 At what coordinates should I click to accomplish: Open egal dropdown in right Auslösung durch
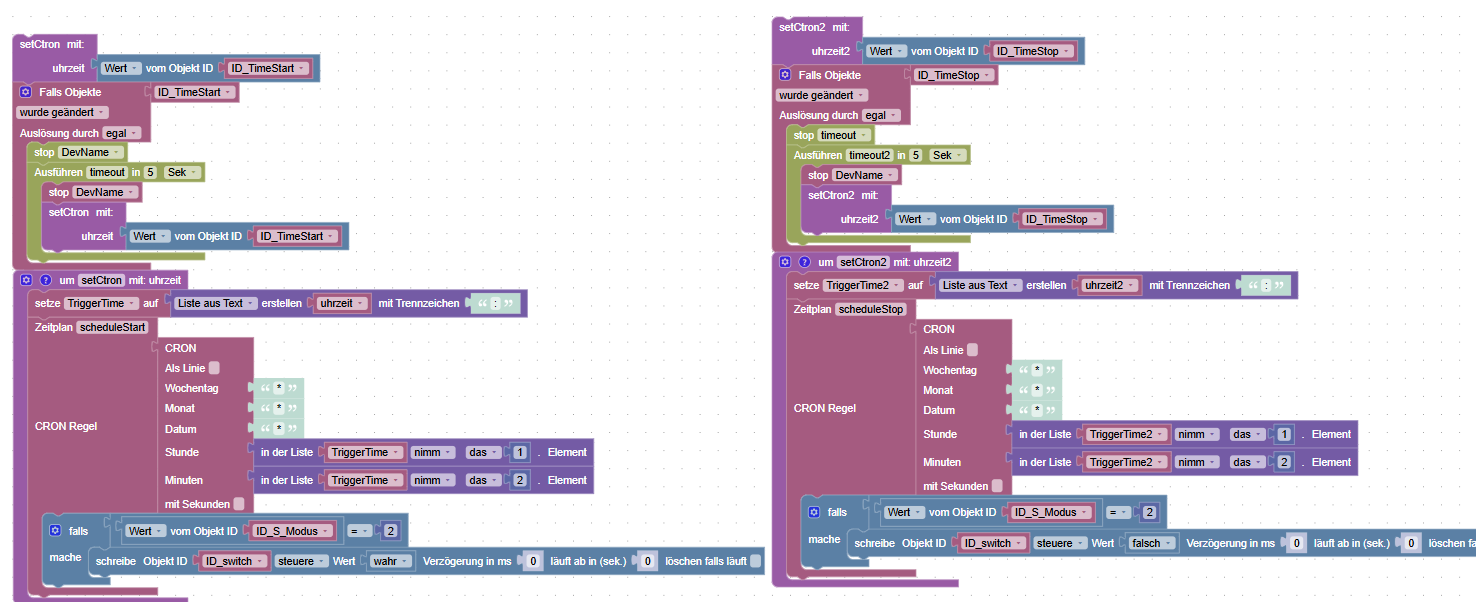tap(880, 115)
